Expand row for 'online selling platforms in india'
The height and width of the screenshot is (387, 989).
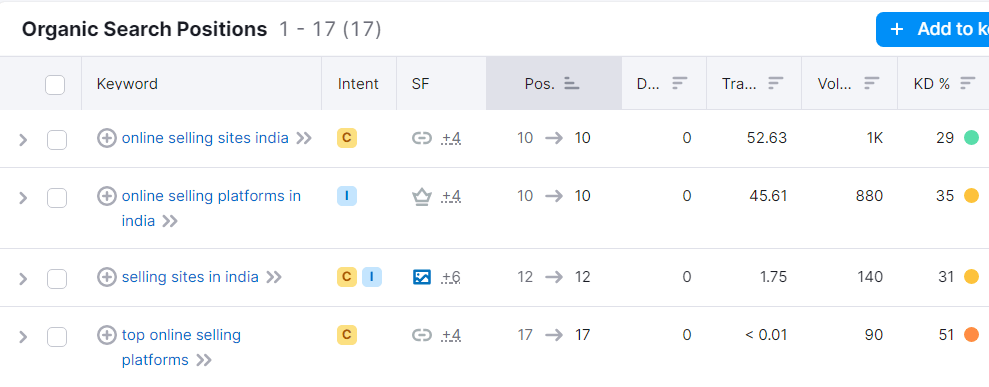click(23, 198)
